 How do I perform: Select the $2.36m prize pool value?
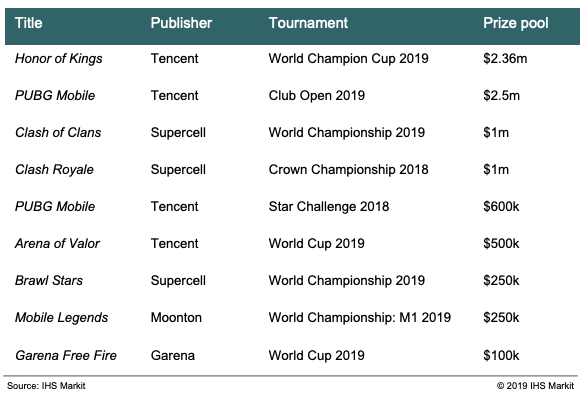[505, 59]
